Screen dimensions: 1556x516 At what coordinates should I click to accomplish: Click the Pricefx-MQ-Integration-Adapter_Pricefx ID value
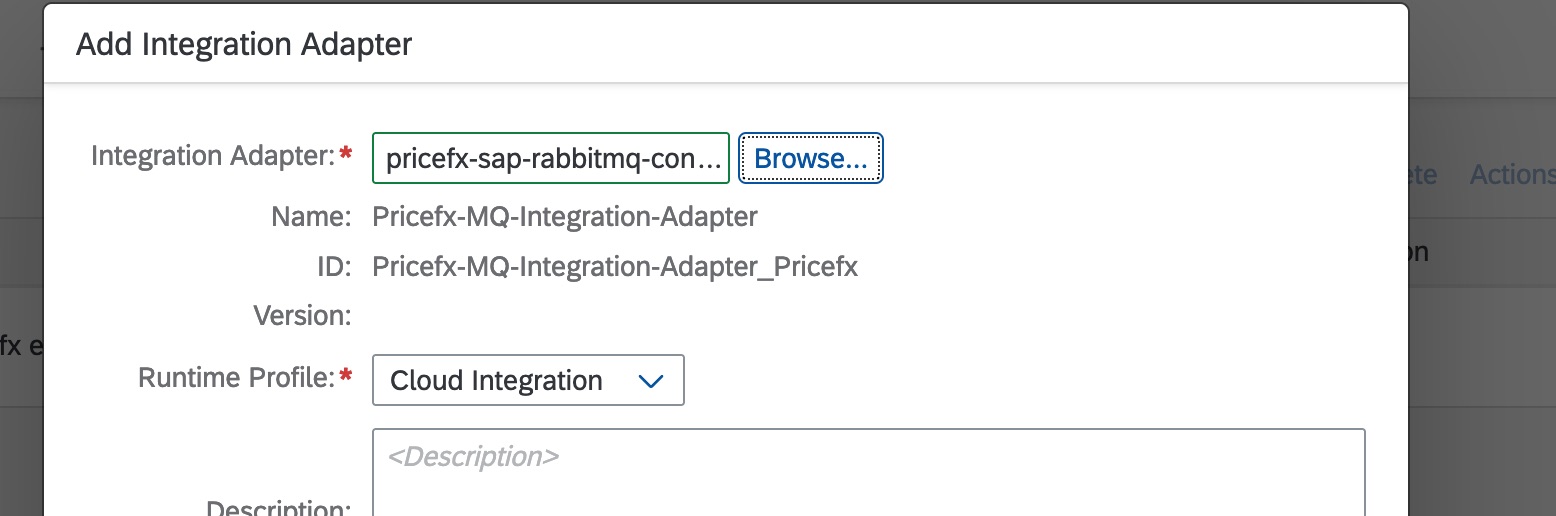(614, 267)
